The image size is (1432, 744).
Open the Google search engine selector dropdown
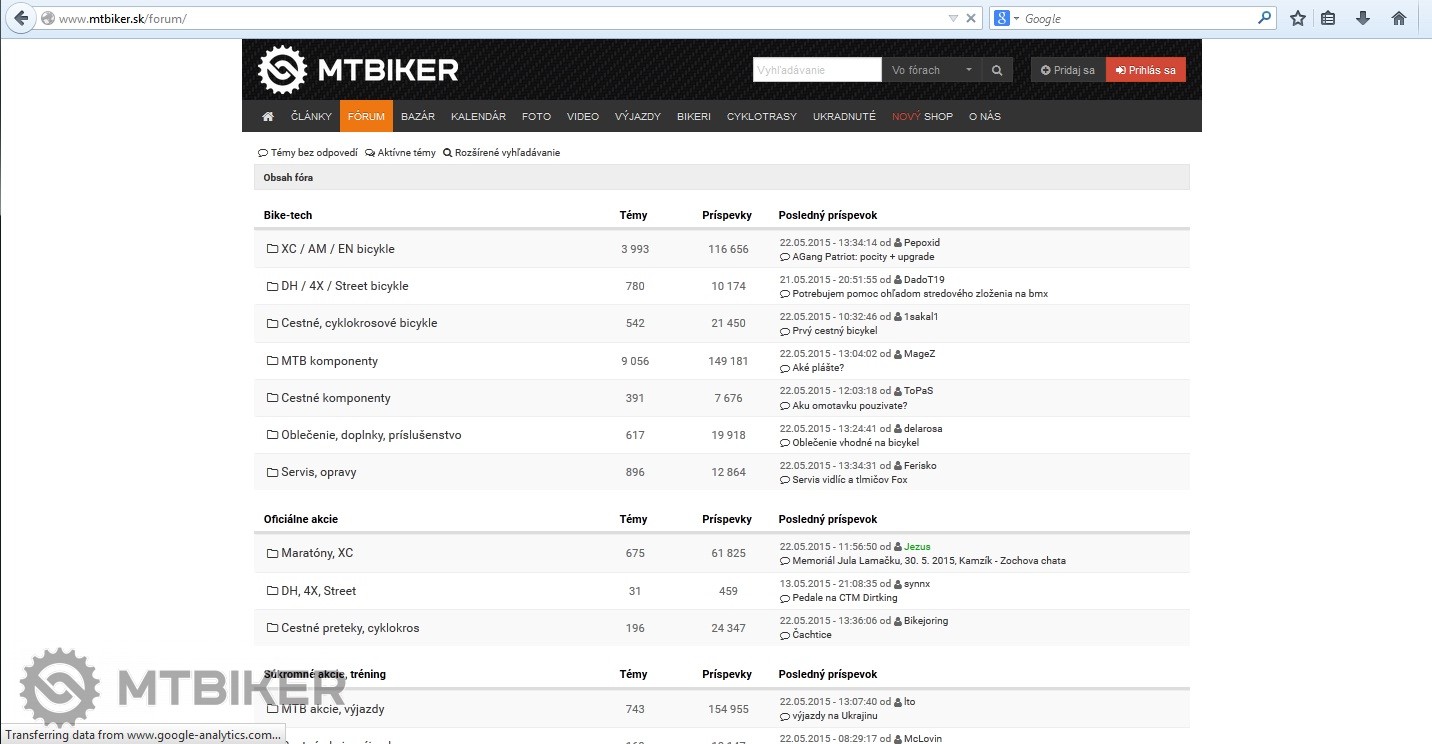click(1007, 18)
